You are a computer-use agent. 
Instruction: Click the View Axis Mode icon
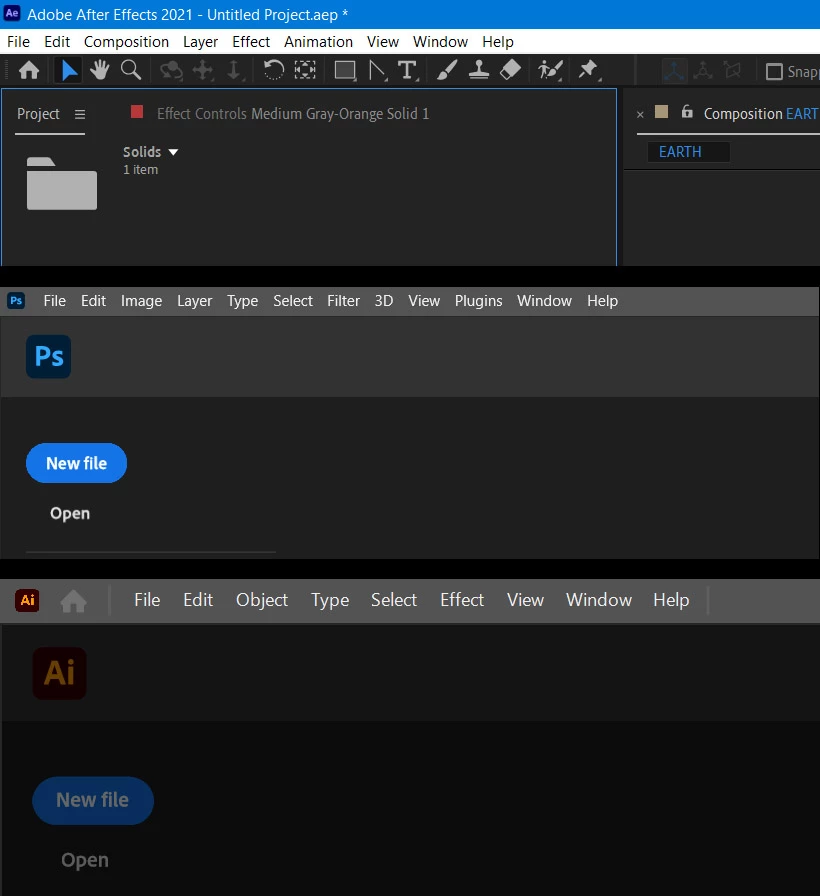(x=732, y=71)
